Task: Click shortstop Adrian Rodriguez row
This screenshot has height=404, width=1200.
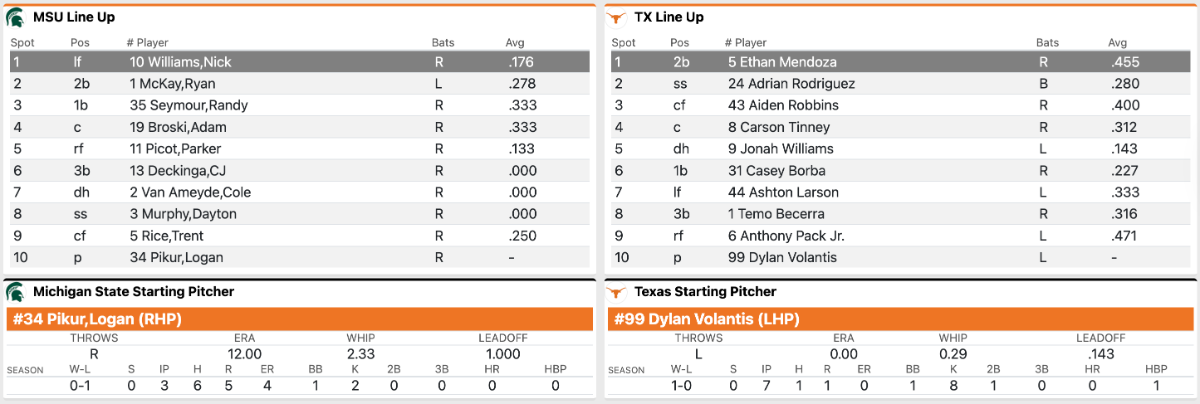Action: point(791,84)
